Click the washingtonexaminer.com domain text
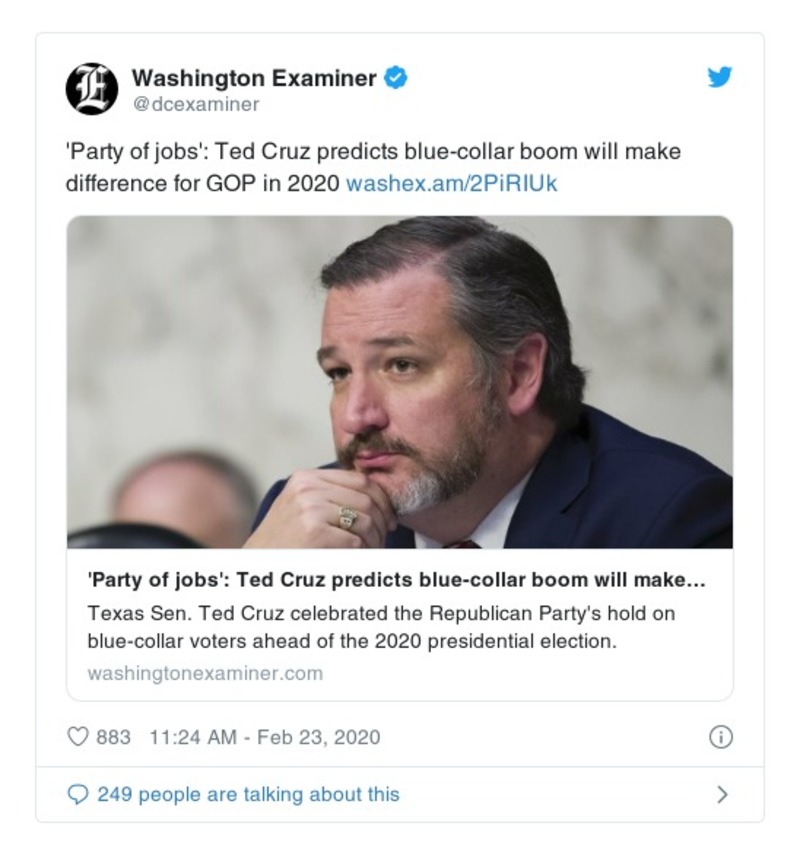The width and height of the screenshot is (800, 858). pyautogui.click(x=205, y=673)
